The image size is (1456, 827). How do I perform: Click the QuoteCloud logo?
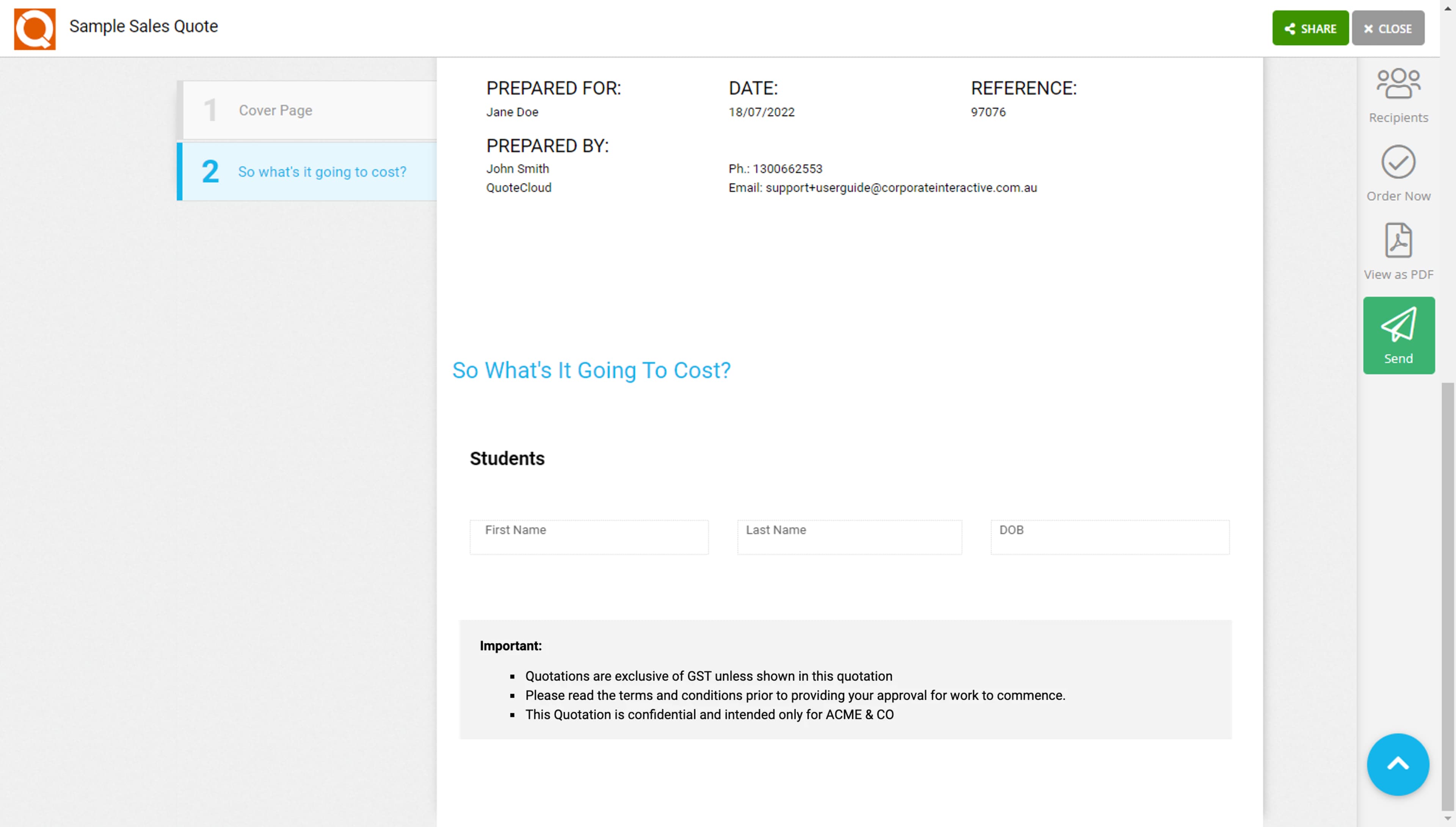click(x=34, y=28)
